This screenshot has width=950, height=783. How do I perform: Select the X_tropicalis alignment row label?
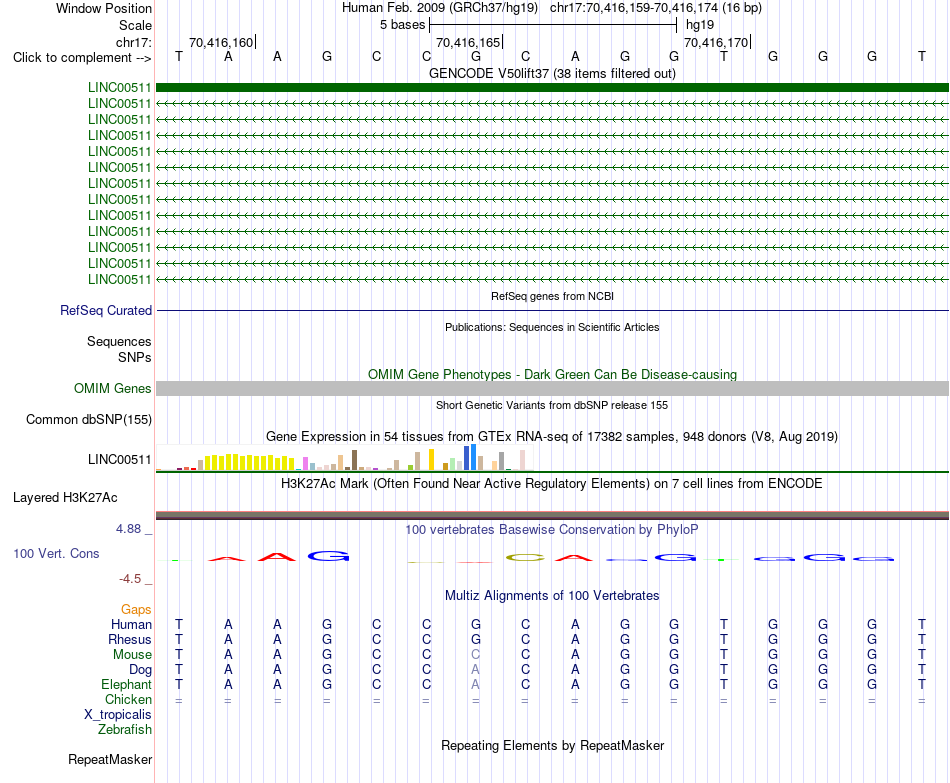[x=118, y=715]
